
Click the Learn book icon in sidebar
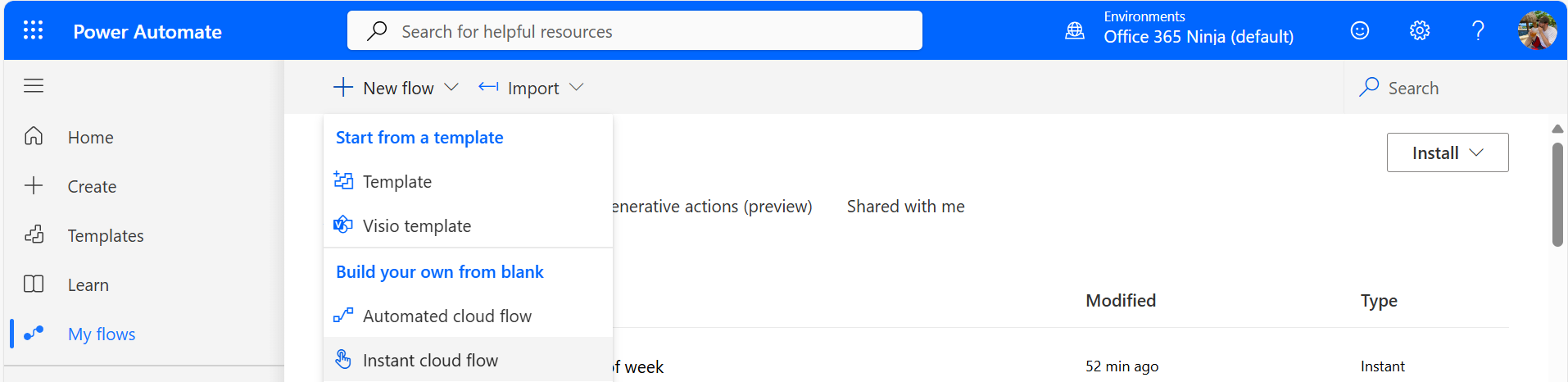point(34,284)
